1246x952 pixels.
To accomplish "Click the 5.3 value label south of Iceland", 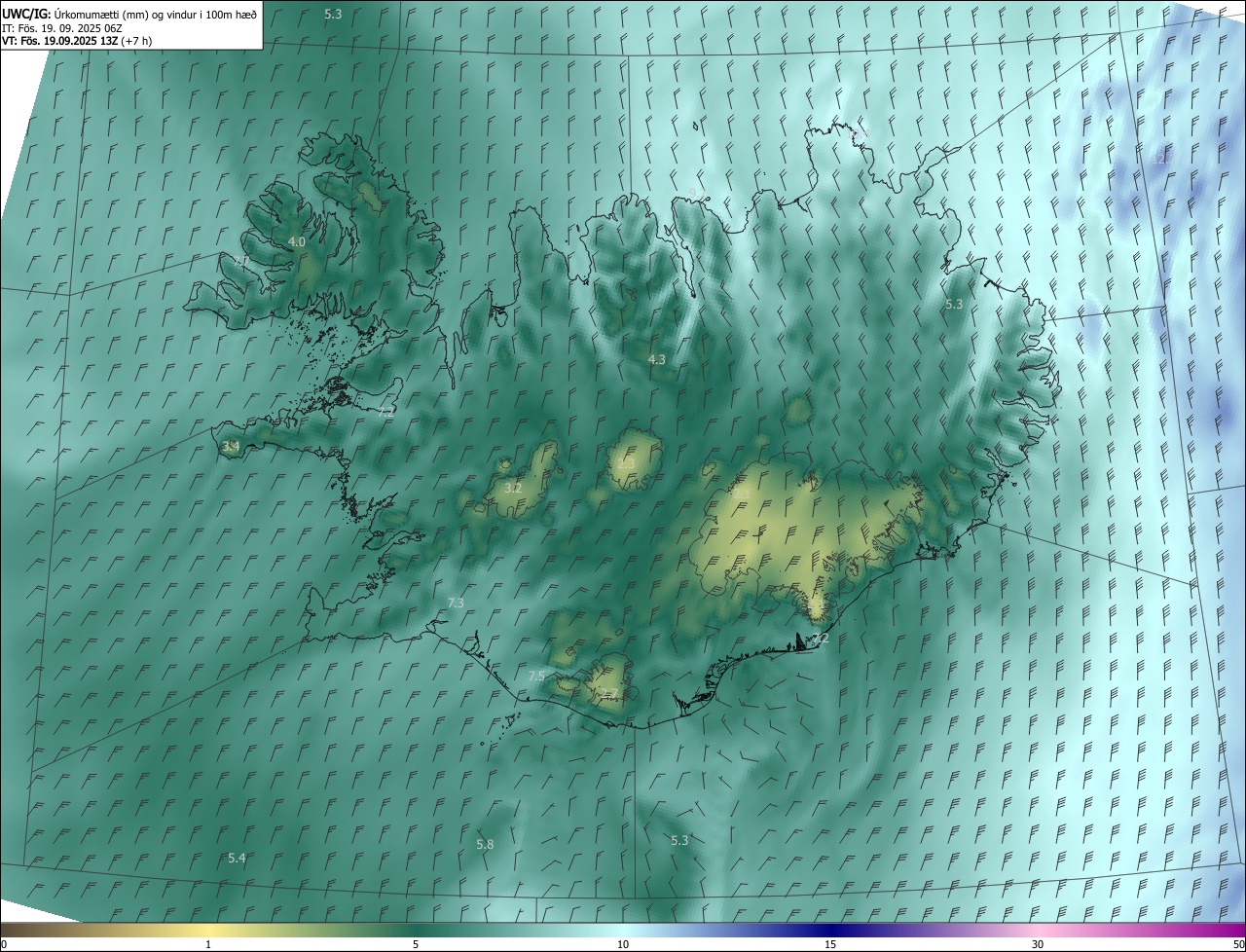I will [679, 840].
